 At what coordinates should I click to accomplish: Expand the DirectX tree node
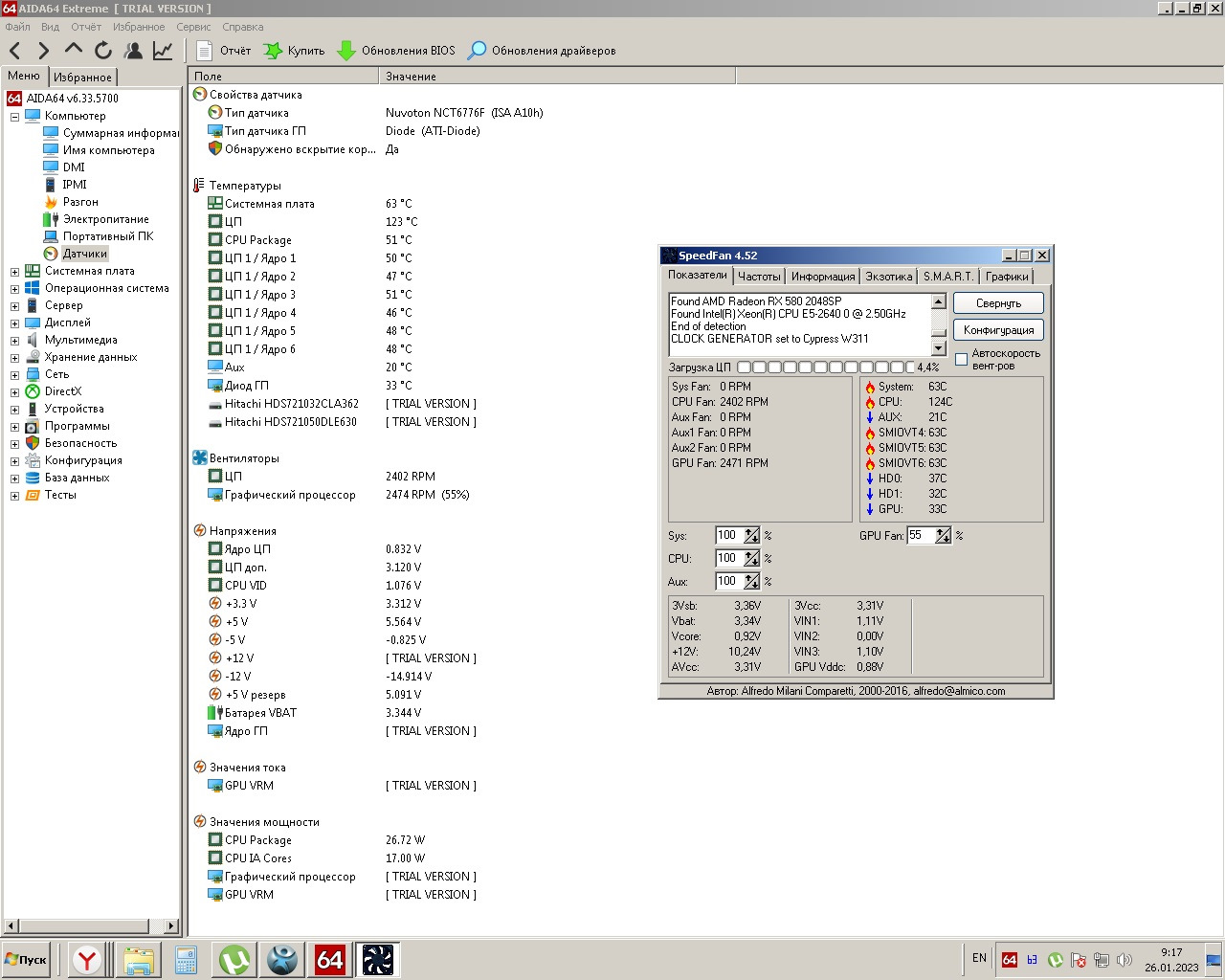pyautogui.click(x=14, y=392)
